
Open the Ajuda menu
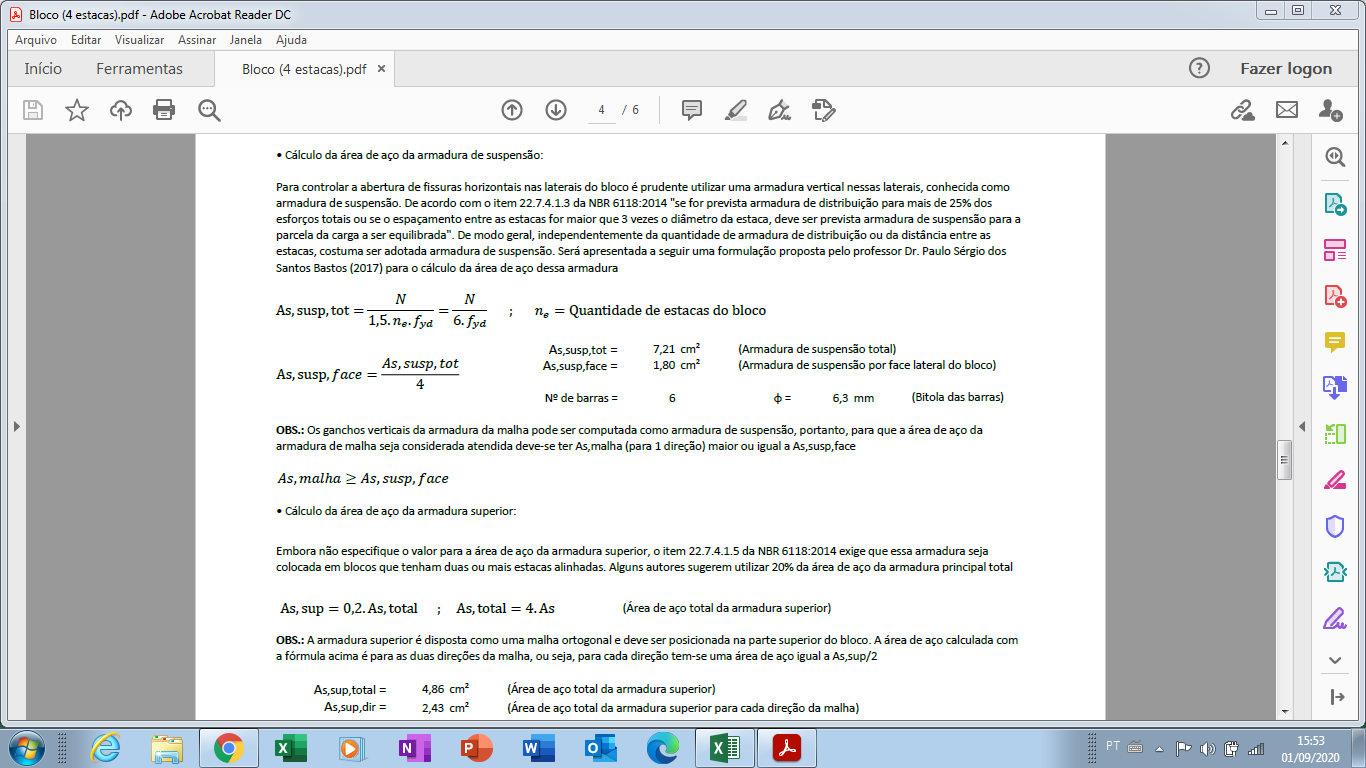(x=291, y=40)
